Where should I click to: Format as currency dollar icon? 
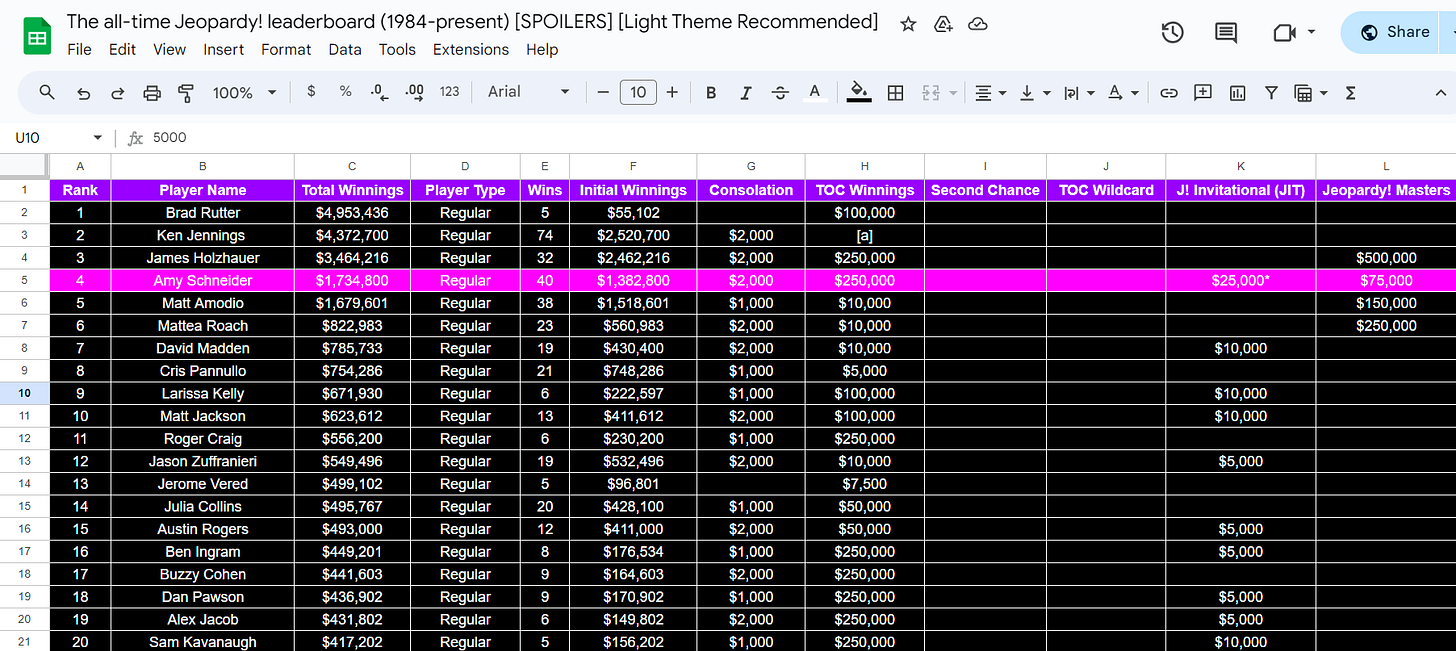311,91
